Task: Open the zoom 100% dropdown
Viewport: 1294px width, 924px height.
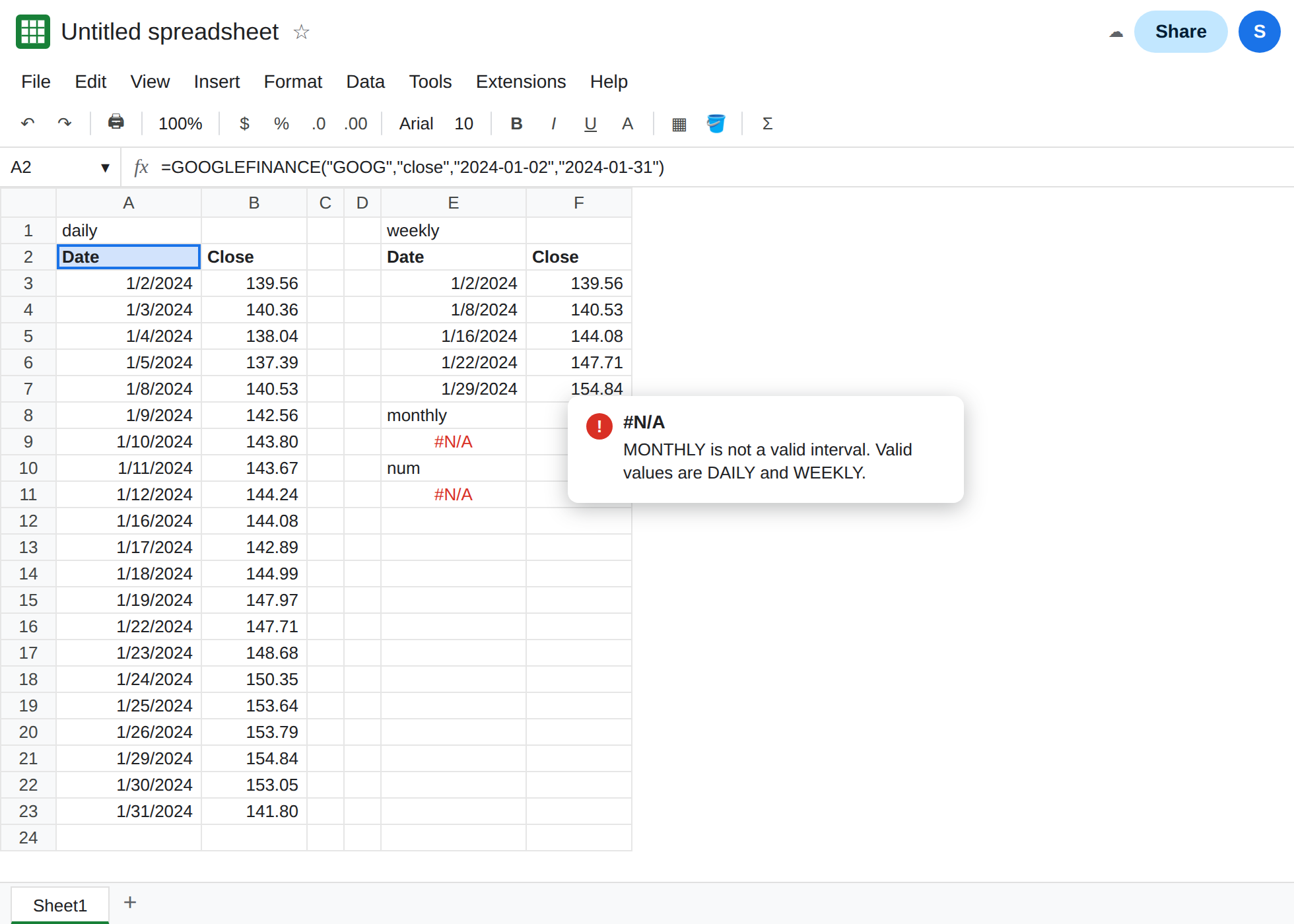Action: pos(180,123)
